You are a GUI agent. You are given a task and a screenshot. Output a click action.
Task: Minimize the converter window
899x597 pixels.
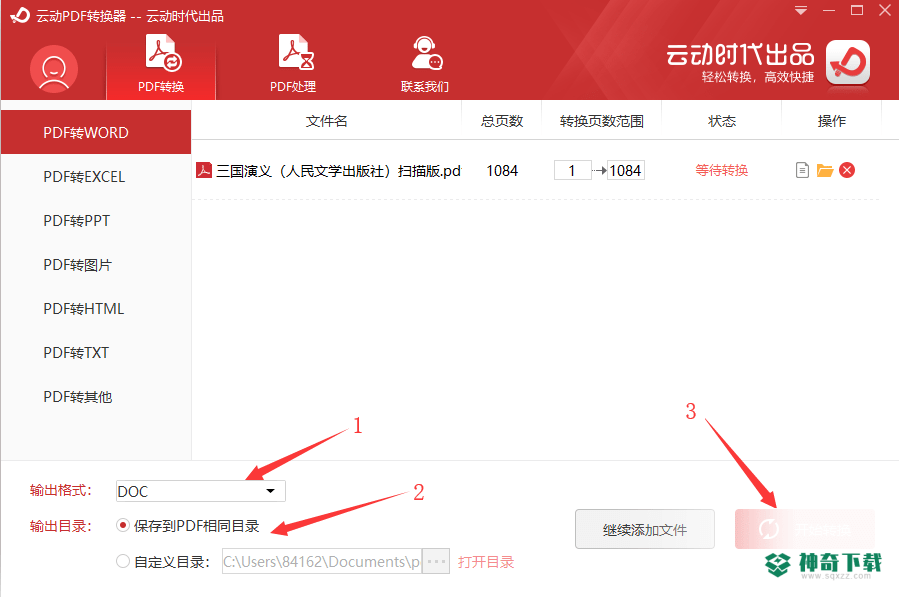click(829, 10)
